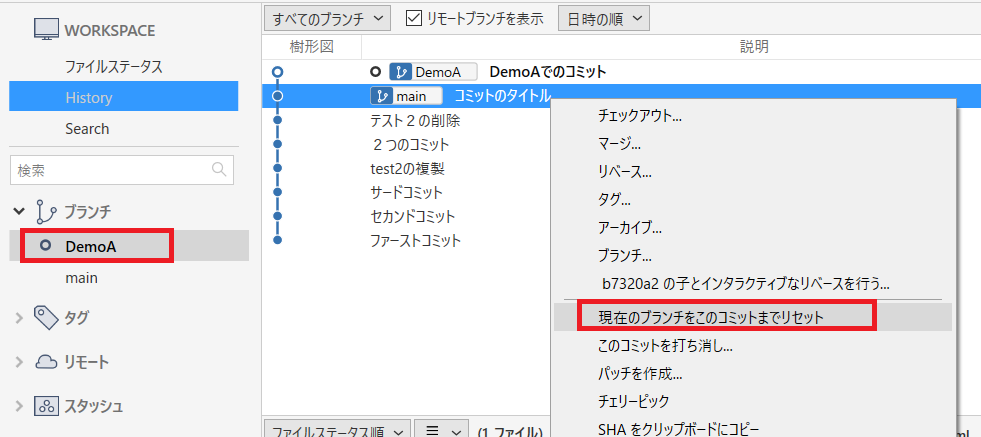Click the tag icon beside タグ

46,317
